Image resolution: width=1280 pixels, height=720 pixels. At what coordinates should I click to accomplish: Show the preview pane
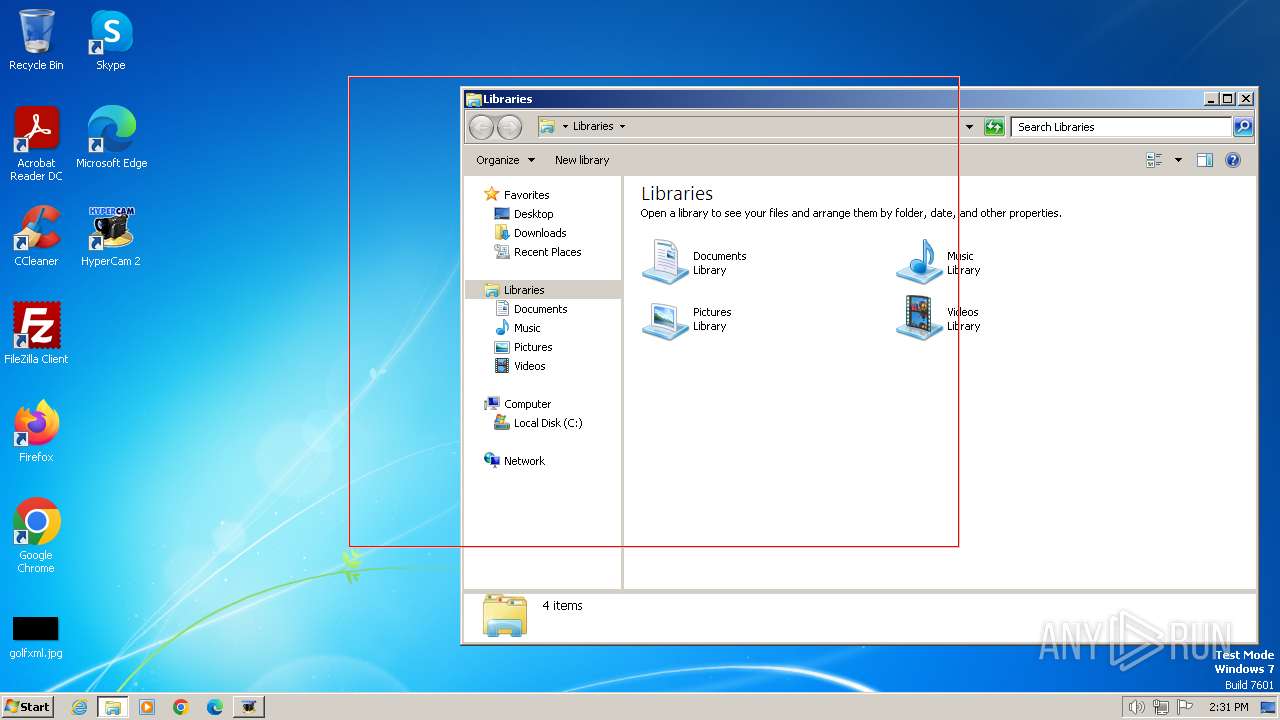pyautogui.click(x=1205, y=160)
